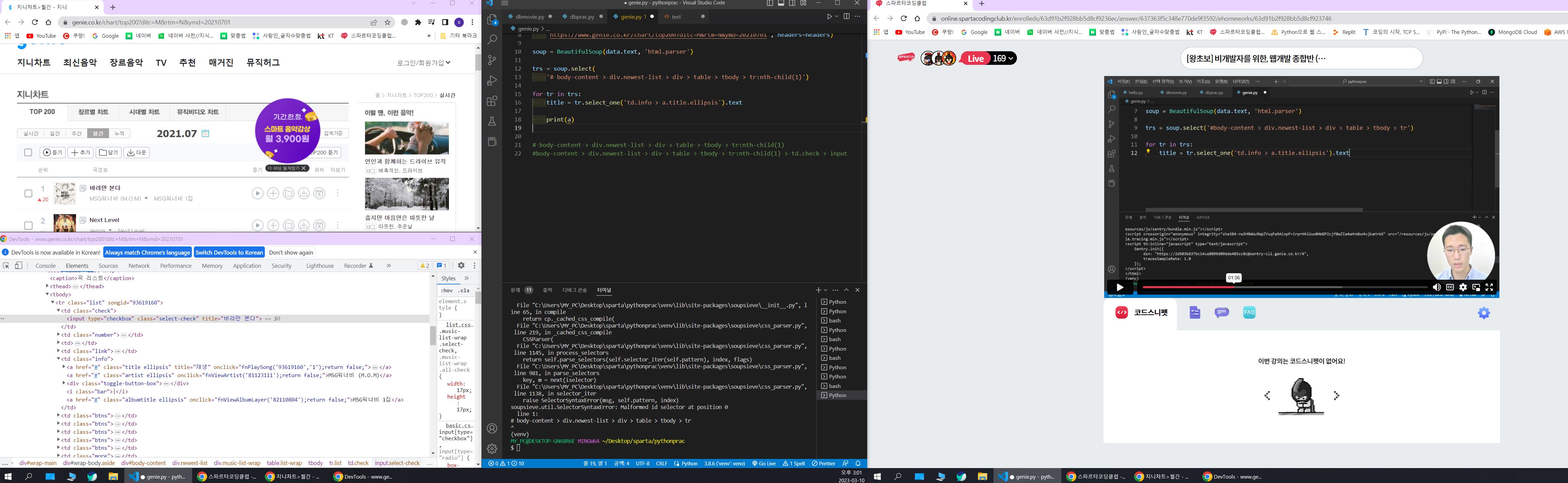This screenshot has width=1568, height=483.
Task: Check the box for rank 1 바라만 본다
Action: pyautogui.click(x=28, y=193)
